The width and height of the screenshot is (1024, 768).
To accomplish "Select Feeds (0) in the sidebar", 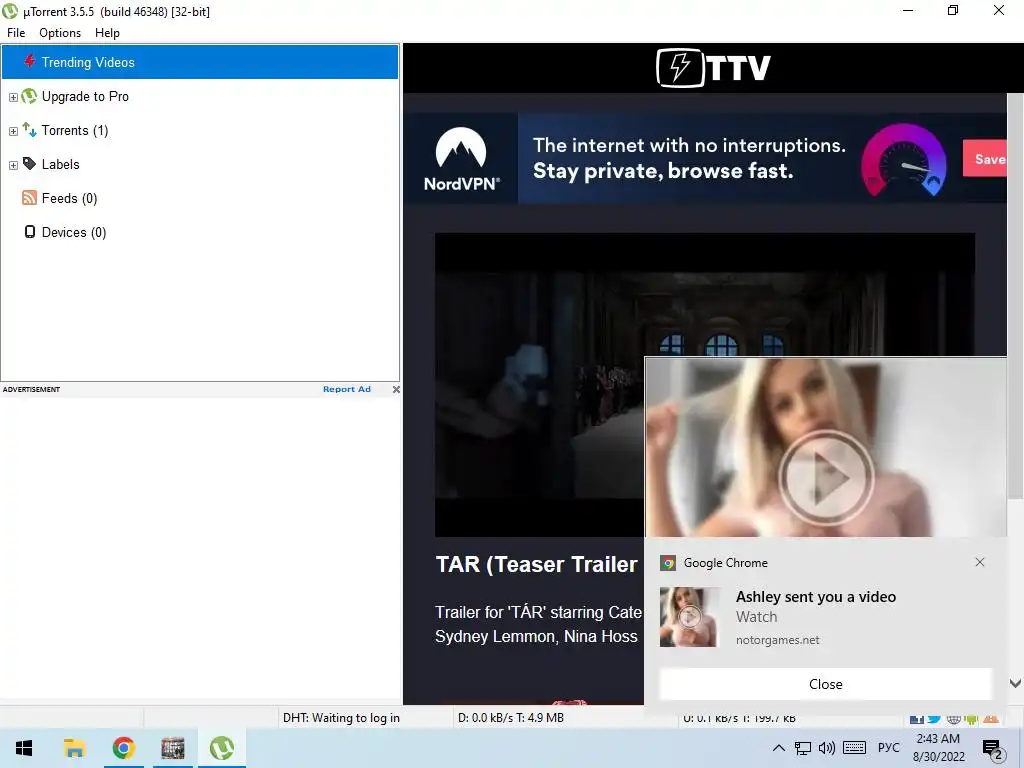I will [x=69, y=199].
